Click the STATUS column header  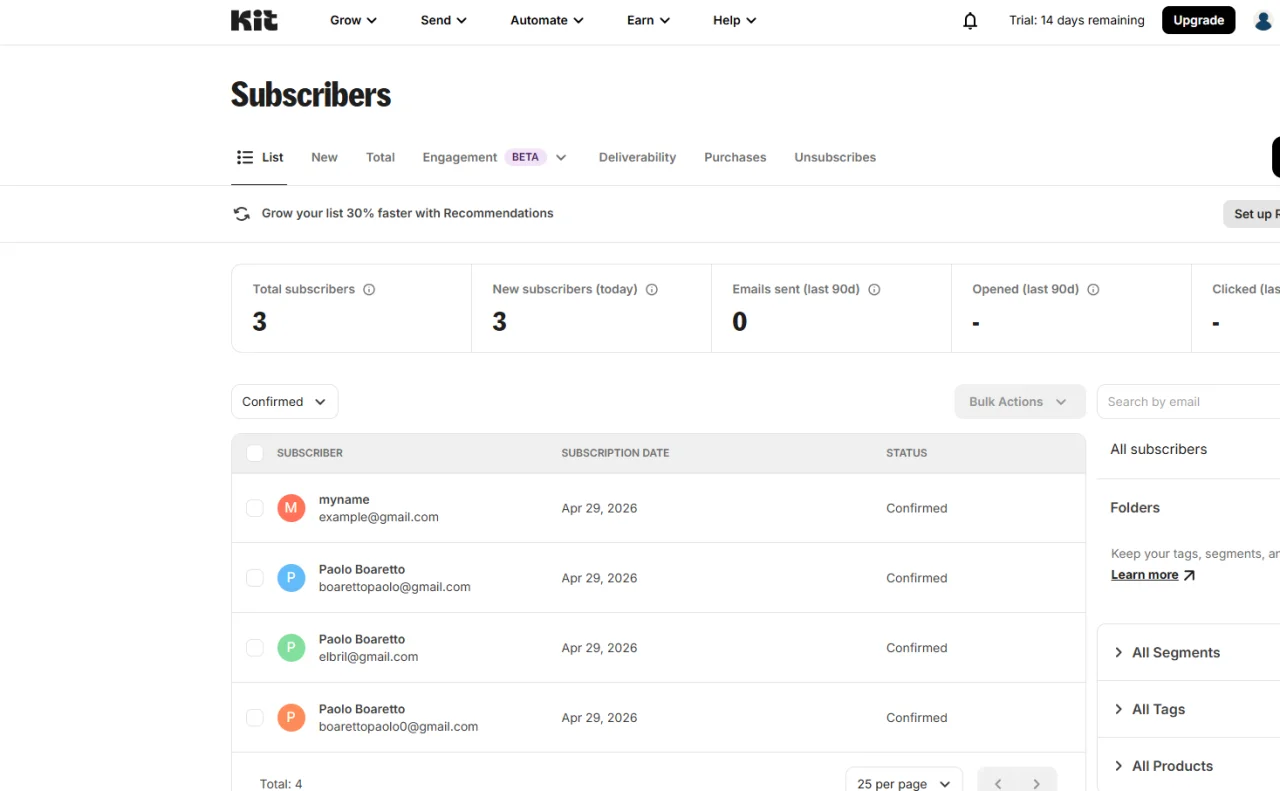tap(906, 453)
